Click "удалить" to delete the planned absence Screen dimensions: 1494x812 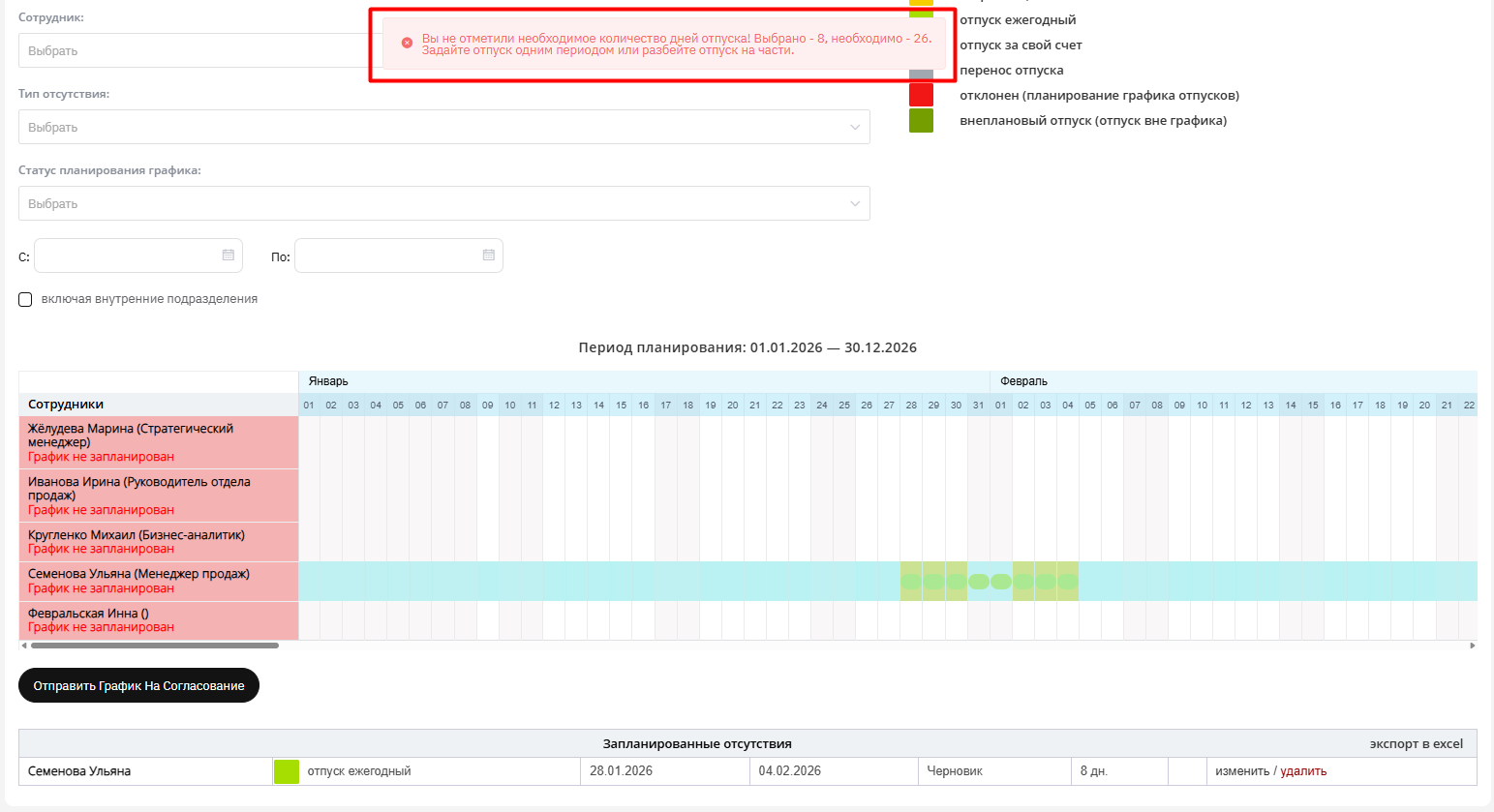point(1303,771)
